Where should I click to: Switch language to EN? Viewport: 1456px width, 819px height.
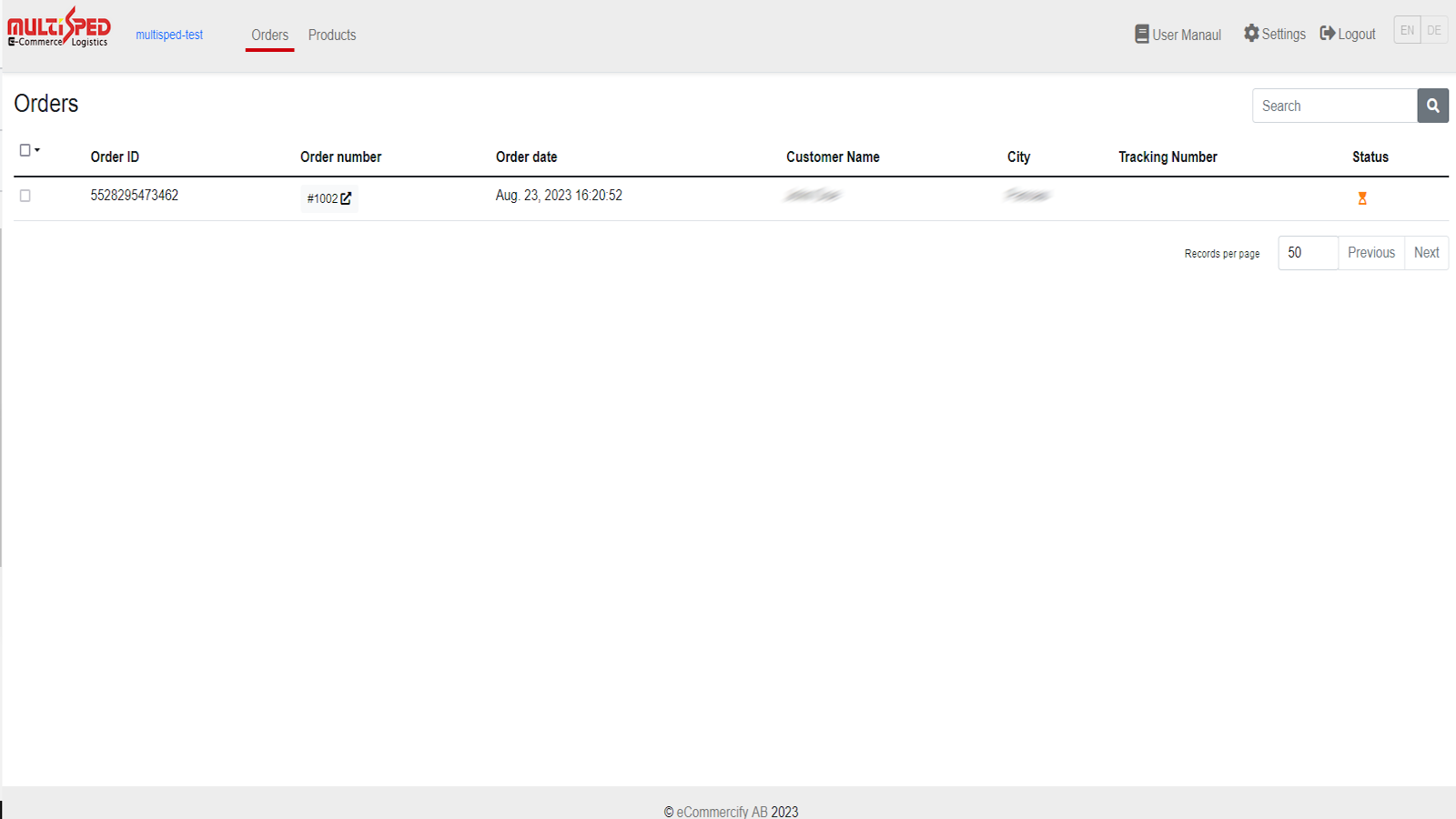point(1407,30)
